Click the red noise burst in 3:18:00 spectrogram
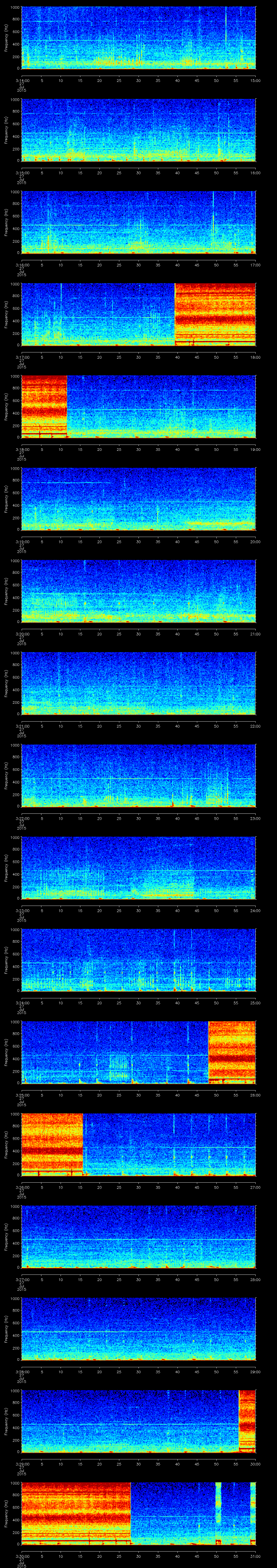 pos(44,407)
